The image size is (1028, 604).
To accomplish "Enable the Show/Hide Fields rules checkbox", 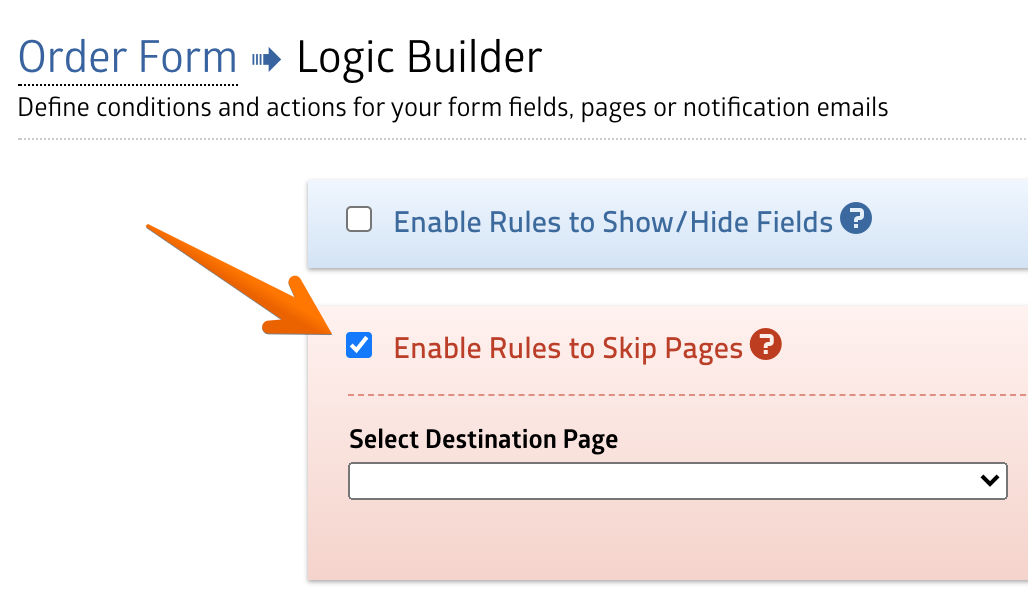I will point(359,220).
